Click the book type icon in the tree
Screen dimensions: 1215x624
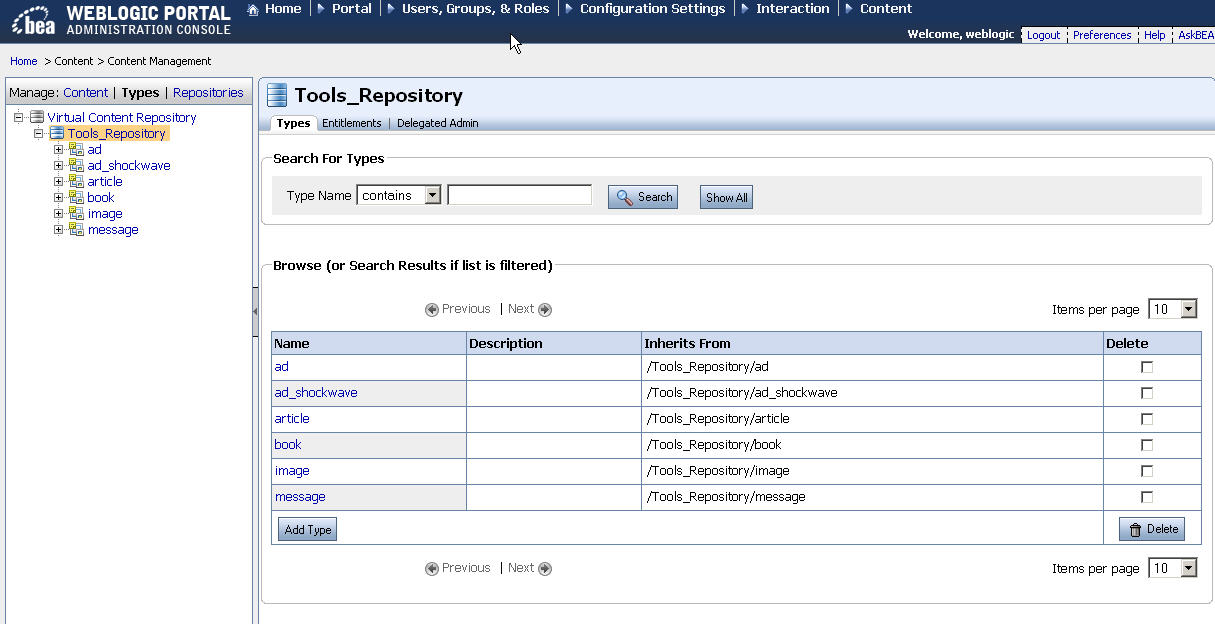point(77,197)
